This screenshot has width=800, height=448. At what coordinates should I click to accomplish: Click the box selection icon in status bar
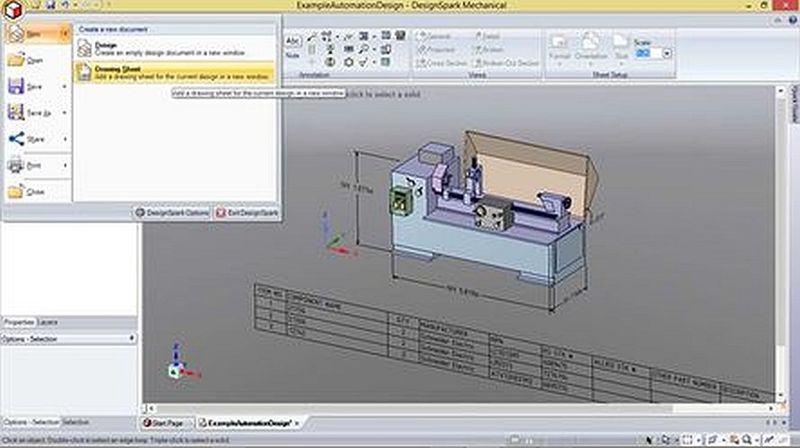click(687, 439)
